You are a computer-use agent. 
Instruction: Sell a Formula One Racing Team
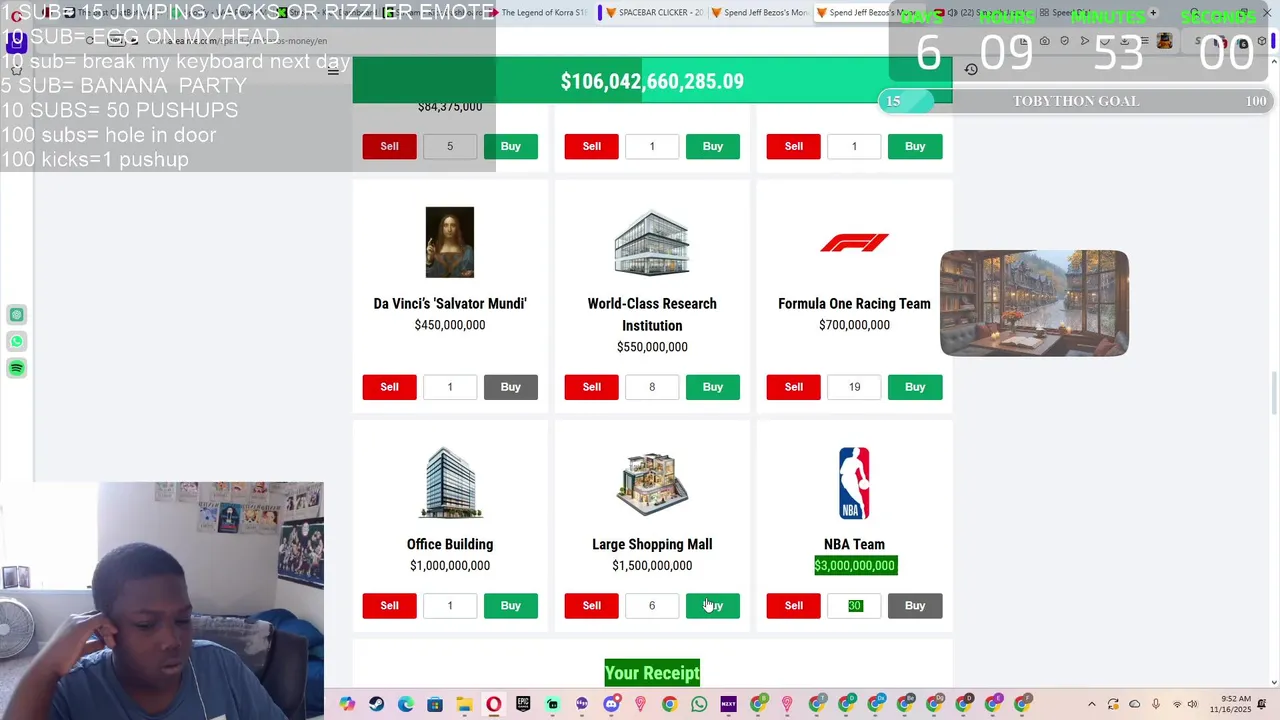pyautogui.click(x=793, y=387)
